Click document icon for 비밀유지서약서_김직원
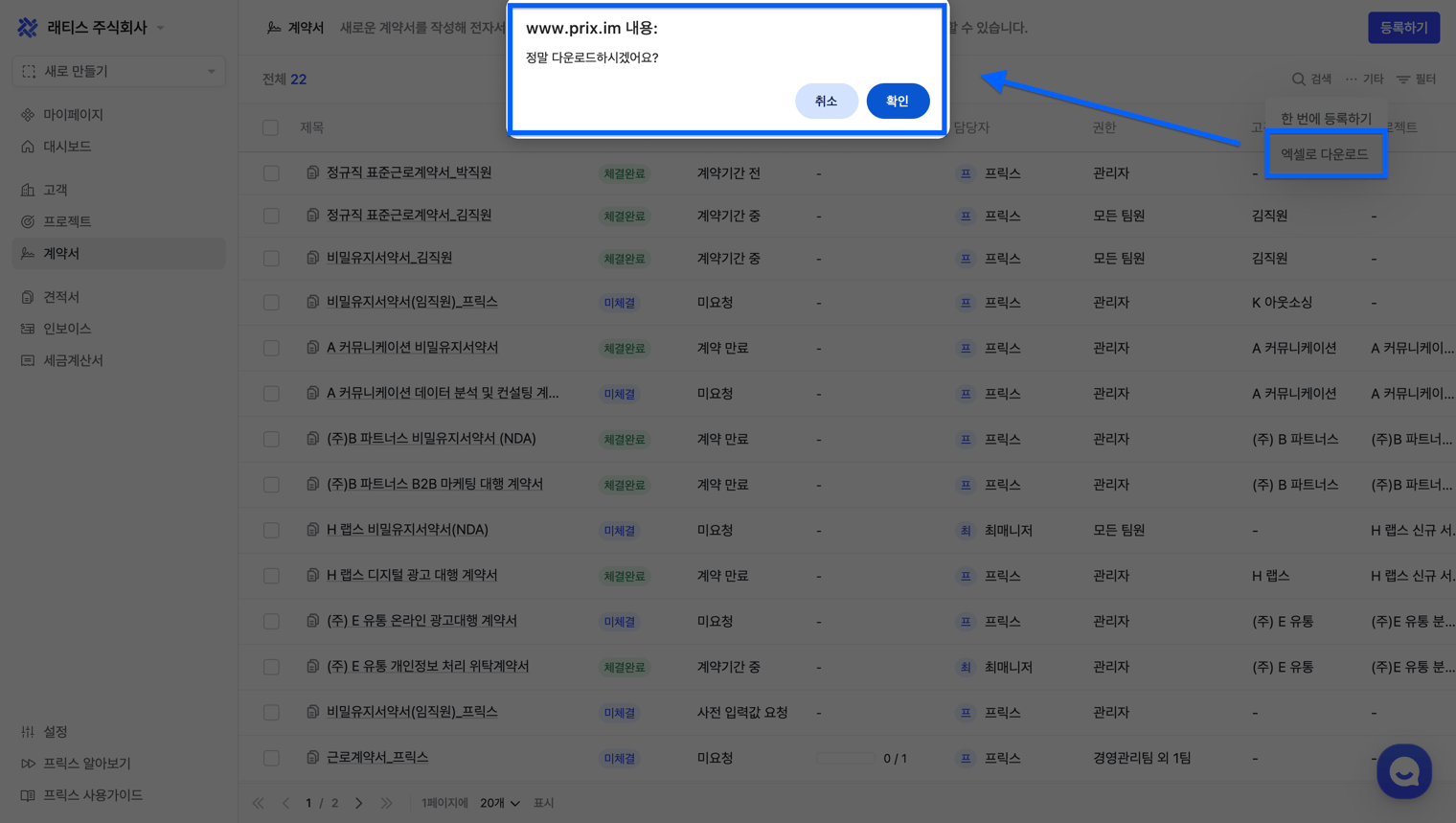 pos(312,258)
